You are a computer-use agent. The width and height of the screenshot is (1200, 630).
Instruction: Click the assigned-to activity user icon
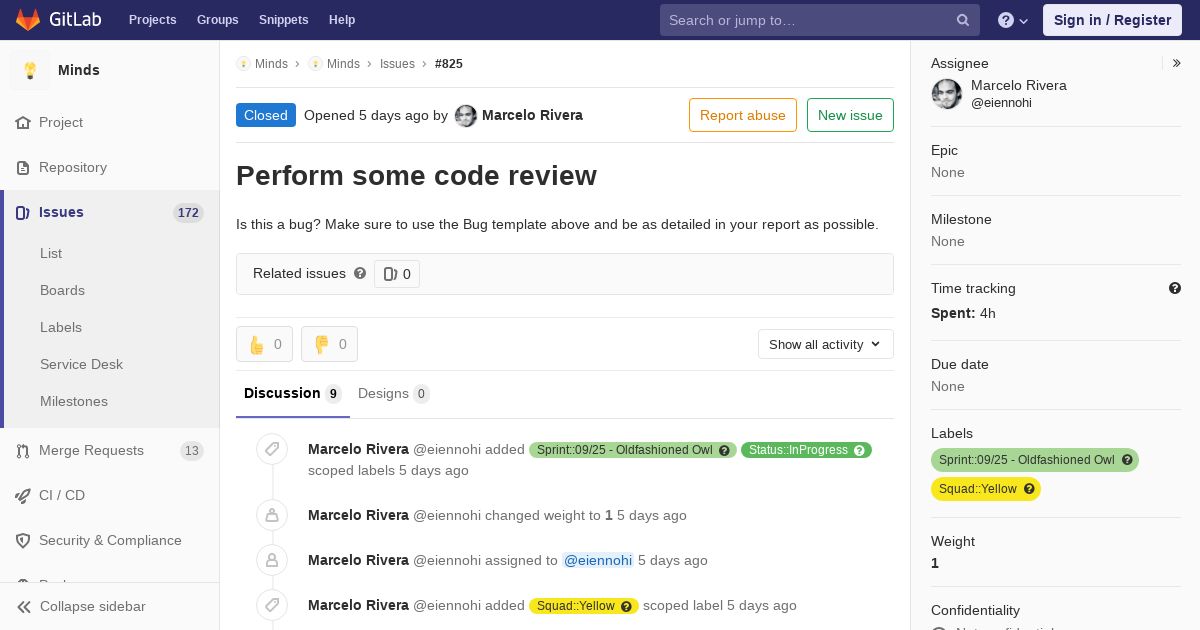[272, 560]
